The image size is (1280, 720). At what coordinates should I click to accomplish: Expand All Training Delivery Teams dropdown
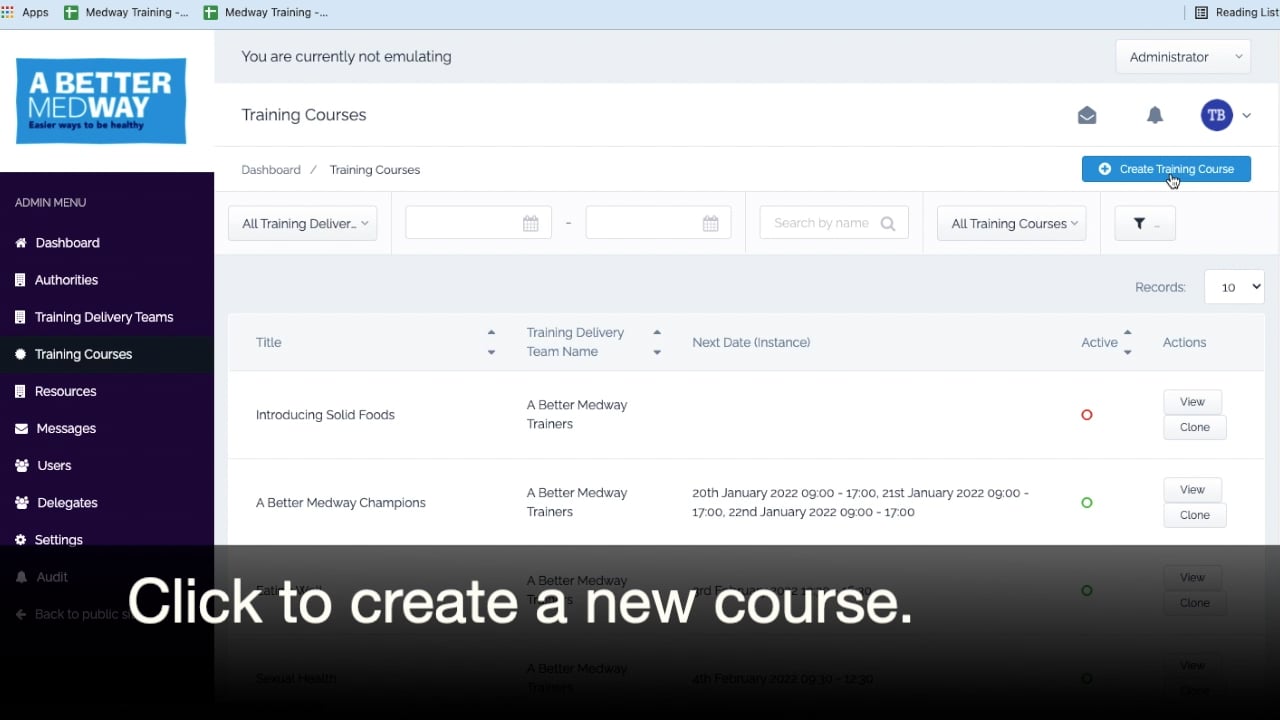[x=303, y=224]
